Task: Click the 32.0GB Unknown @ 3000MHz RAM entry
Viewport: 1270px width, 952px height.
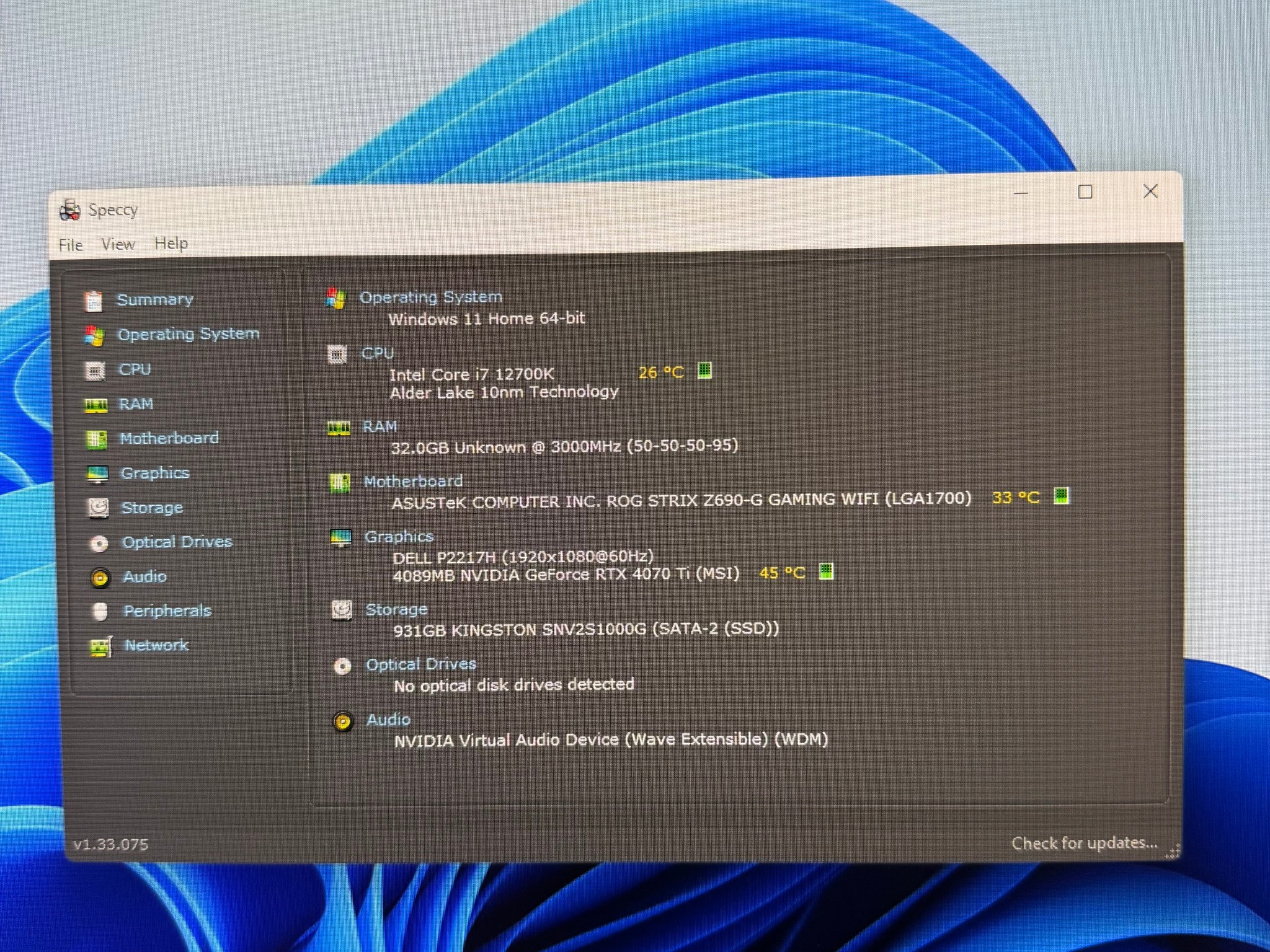Action: coord(565,446)
